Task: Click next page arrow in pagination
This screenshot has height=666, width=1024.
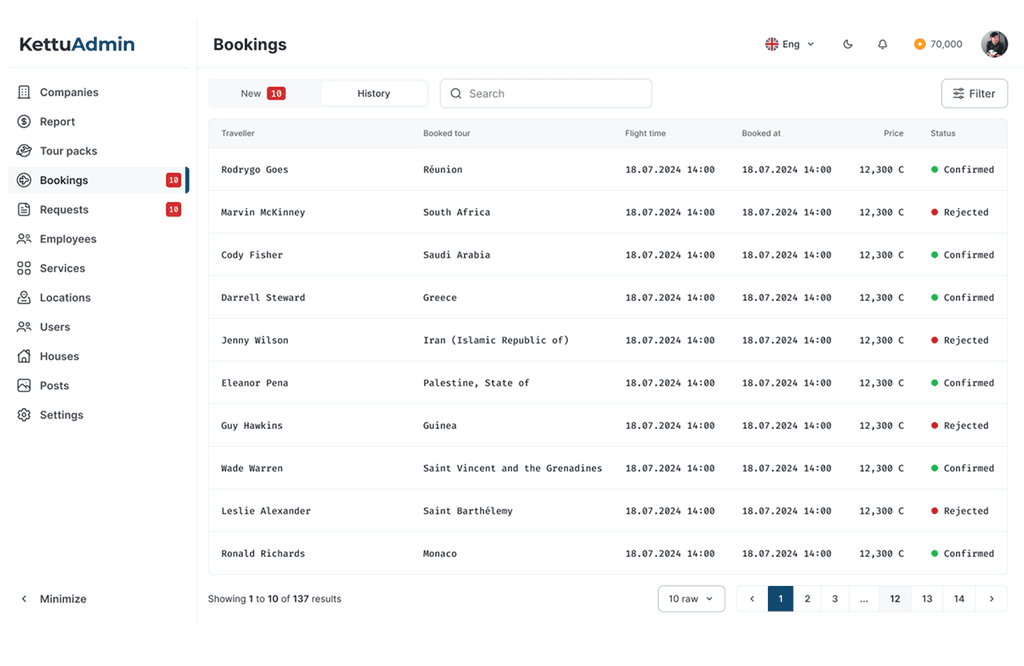Action: tap(991, 599)
